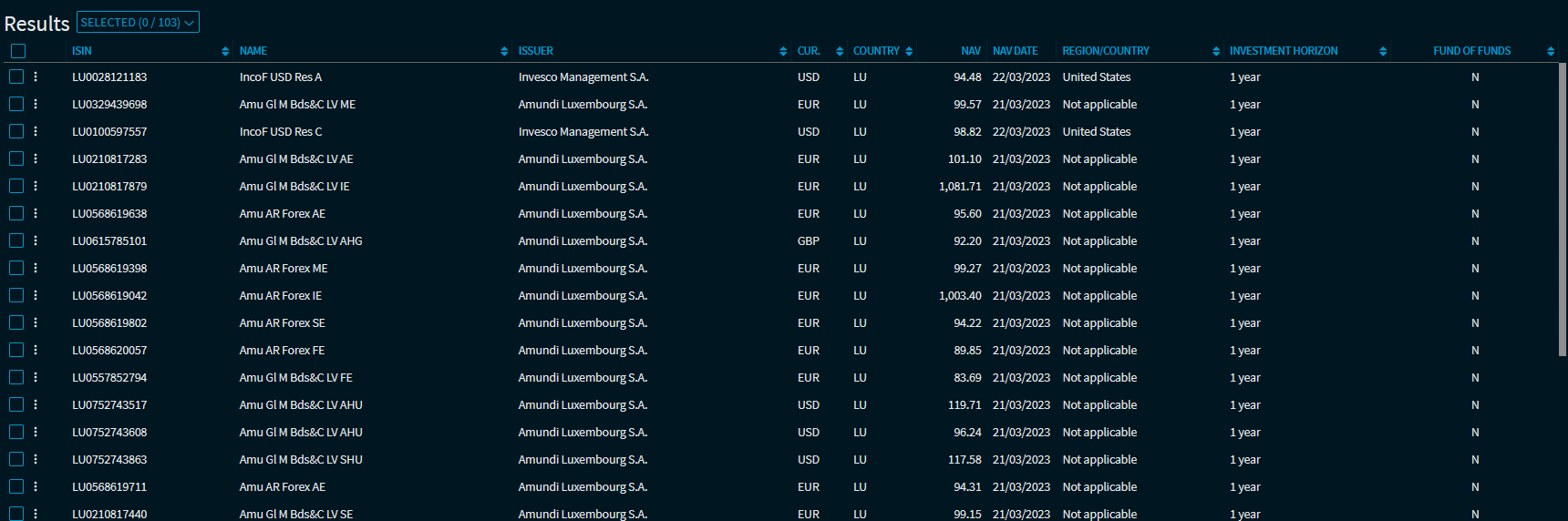This screenshot has width=1568, height=521.
Task: Expand the Selected (0 / 103) dropdown
Action: (x=138, y=23)
